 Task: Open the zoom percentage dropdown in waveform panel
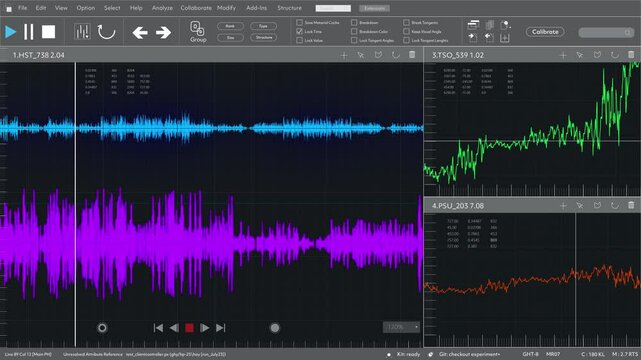pyautogui.click(x=401, y=327)
